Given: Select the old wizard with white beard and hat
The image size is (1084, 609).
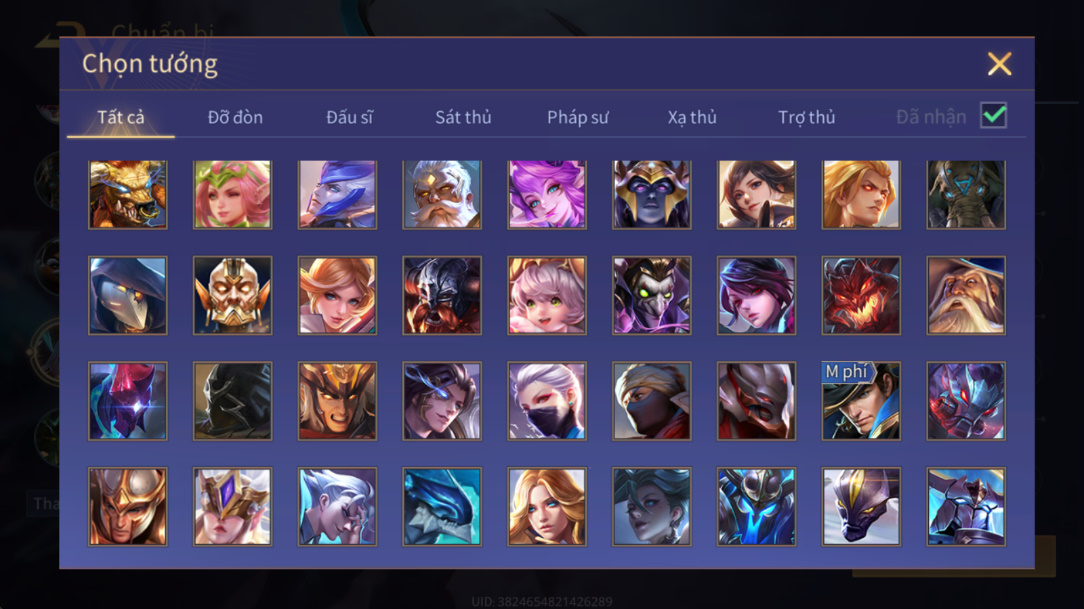Looking at the screenshot, I should 966,296.
